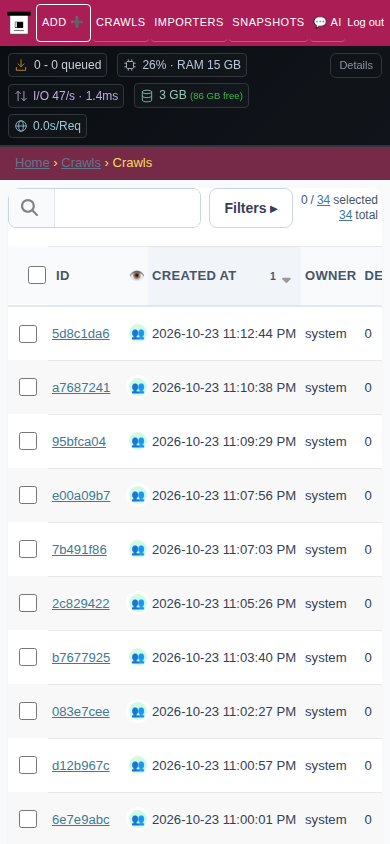390x844 pixels.
Task: Open crawl 5d8c1da6
Action: coord(81,334)
